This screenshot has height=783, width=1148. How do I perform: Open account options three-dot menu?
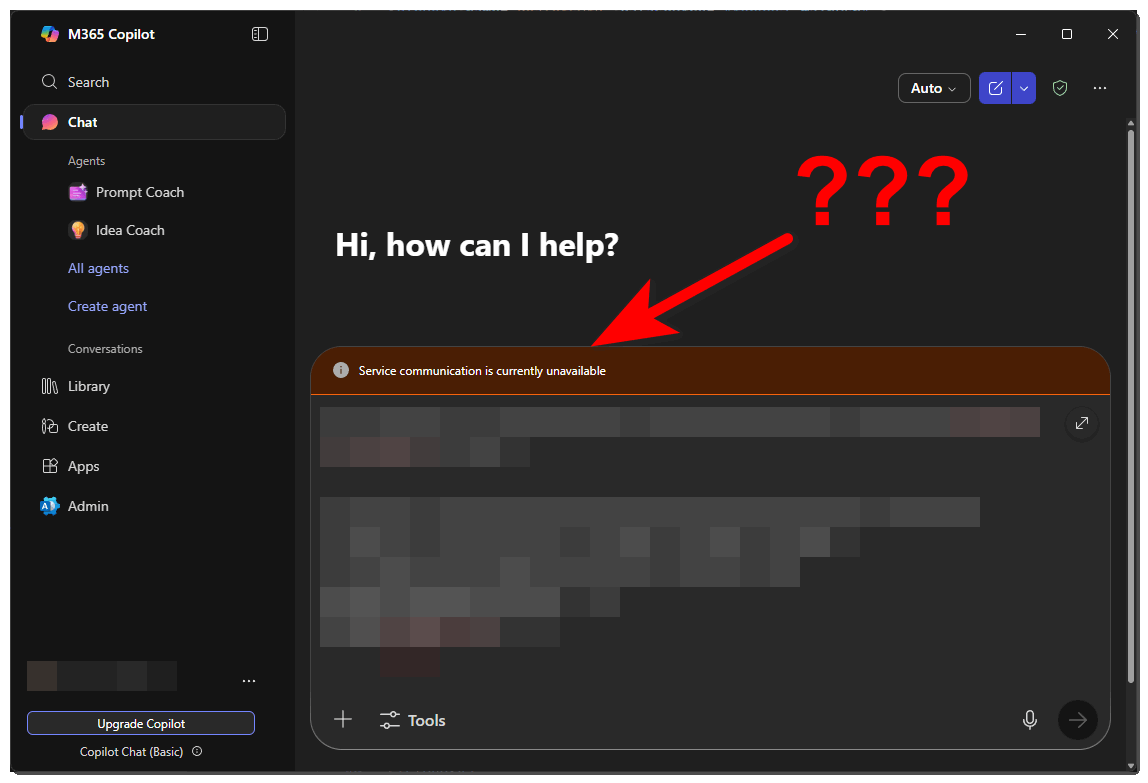coord(249,680)
